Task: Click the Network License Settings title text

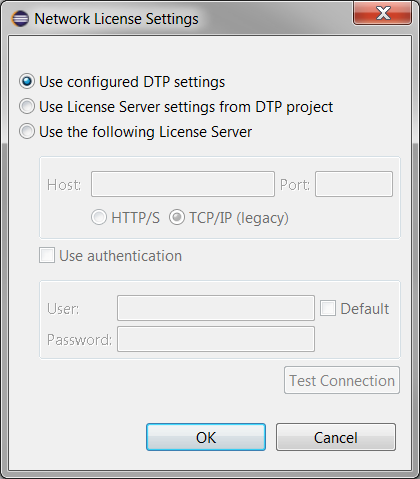Action: click(116, 19)
